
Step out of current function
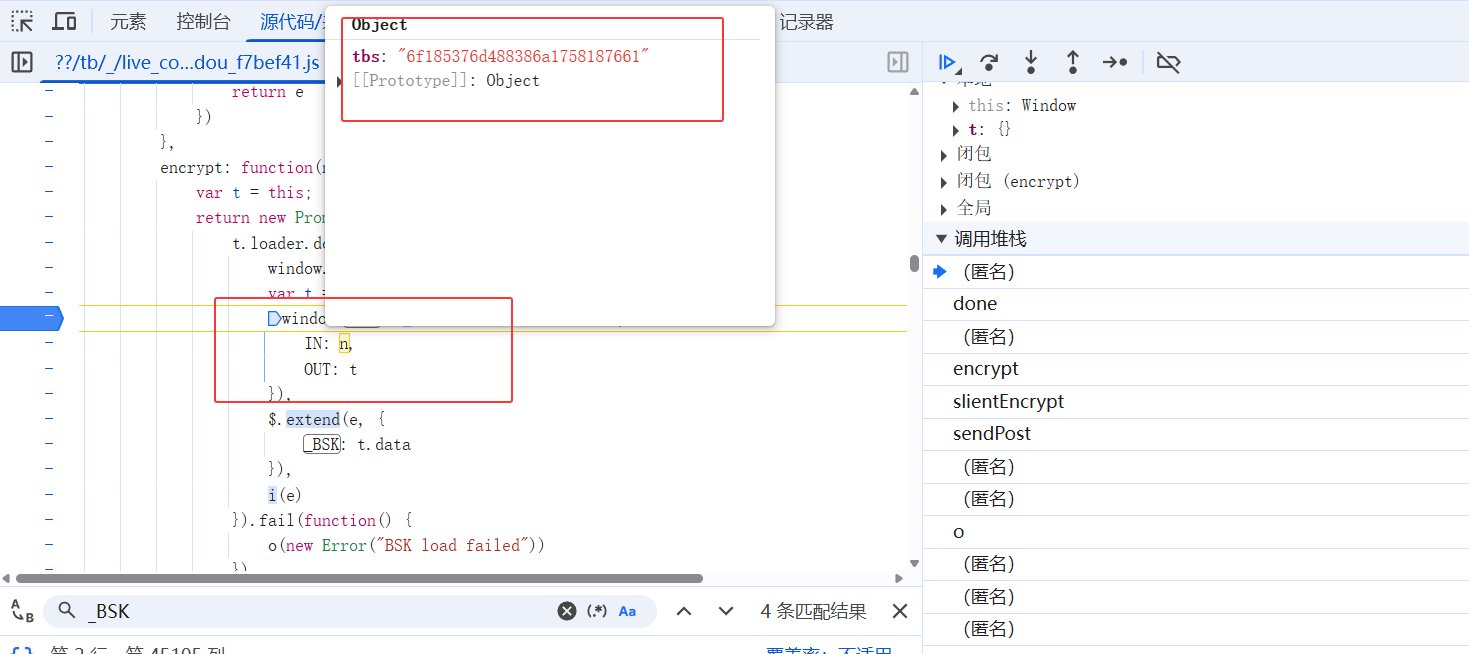[1072, 63]
